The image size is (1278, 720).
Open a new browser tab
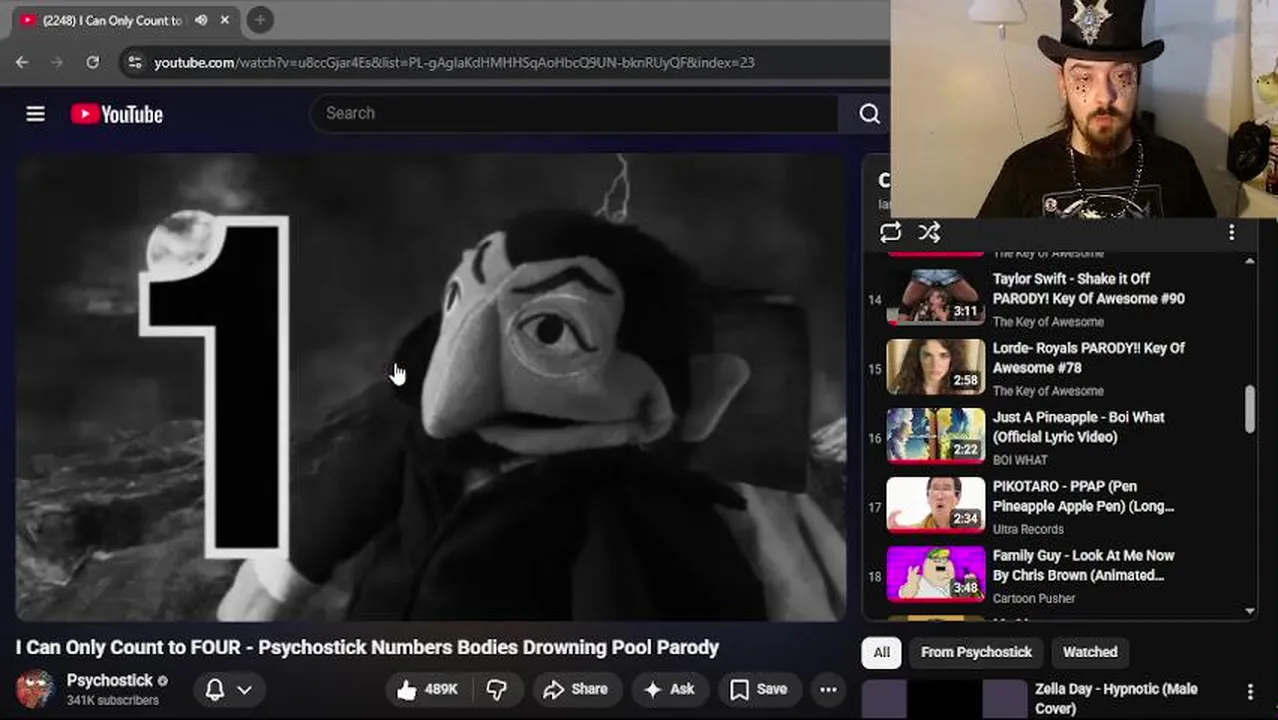click(259, 20)
